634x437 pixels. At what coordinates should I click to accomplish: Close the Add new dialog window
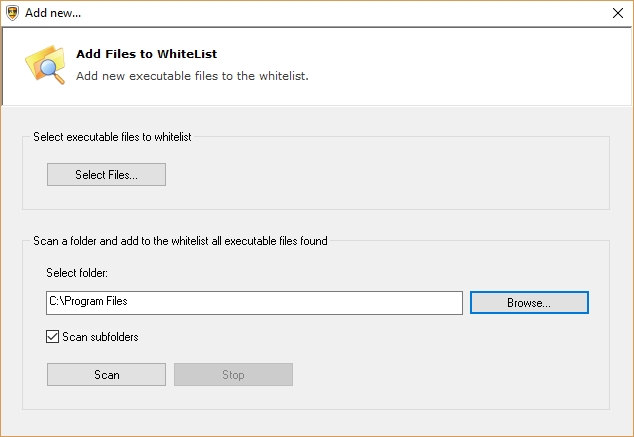click(x=616, y=13)
